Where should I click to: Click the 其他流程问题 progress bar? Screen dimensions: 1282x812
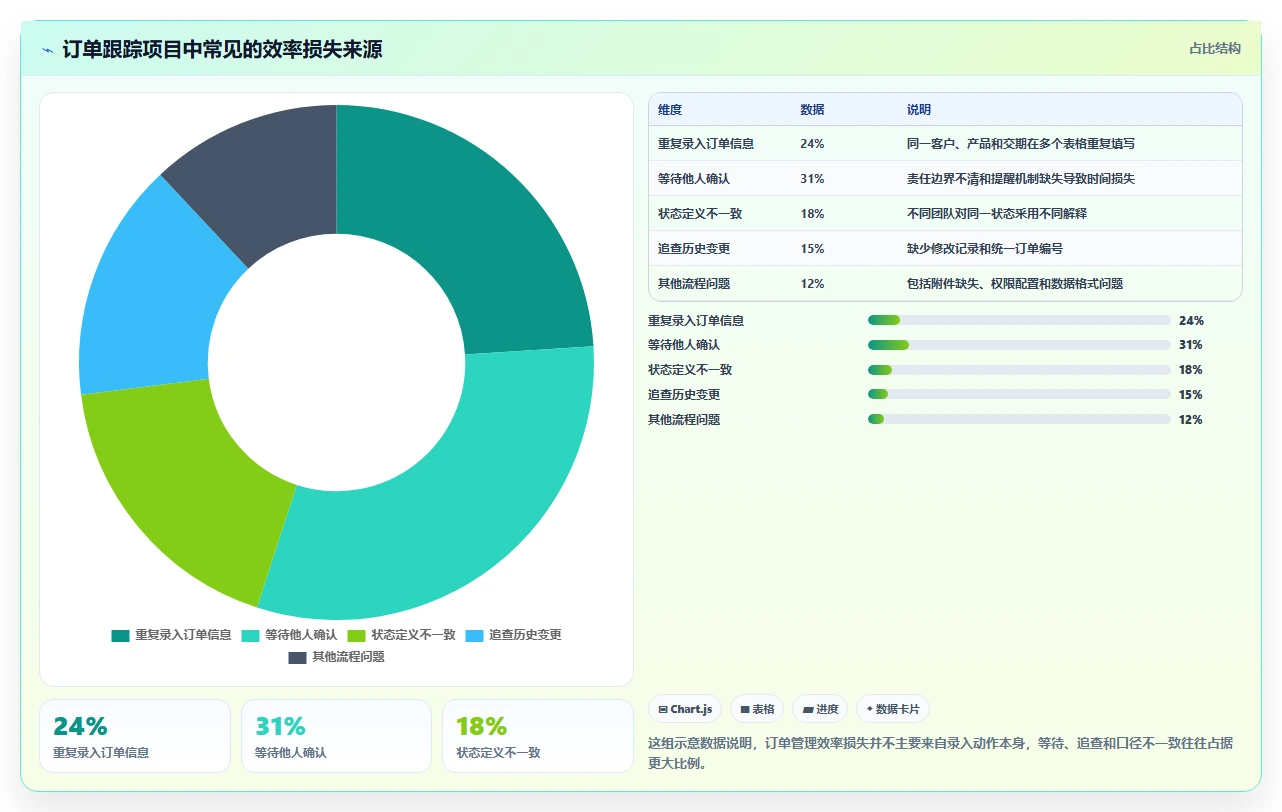pyautogui.click(x=1019, y=419)
